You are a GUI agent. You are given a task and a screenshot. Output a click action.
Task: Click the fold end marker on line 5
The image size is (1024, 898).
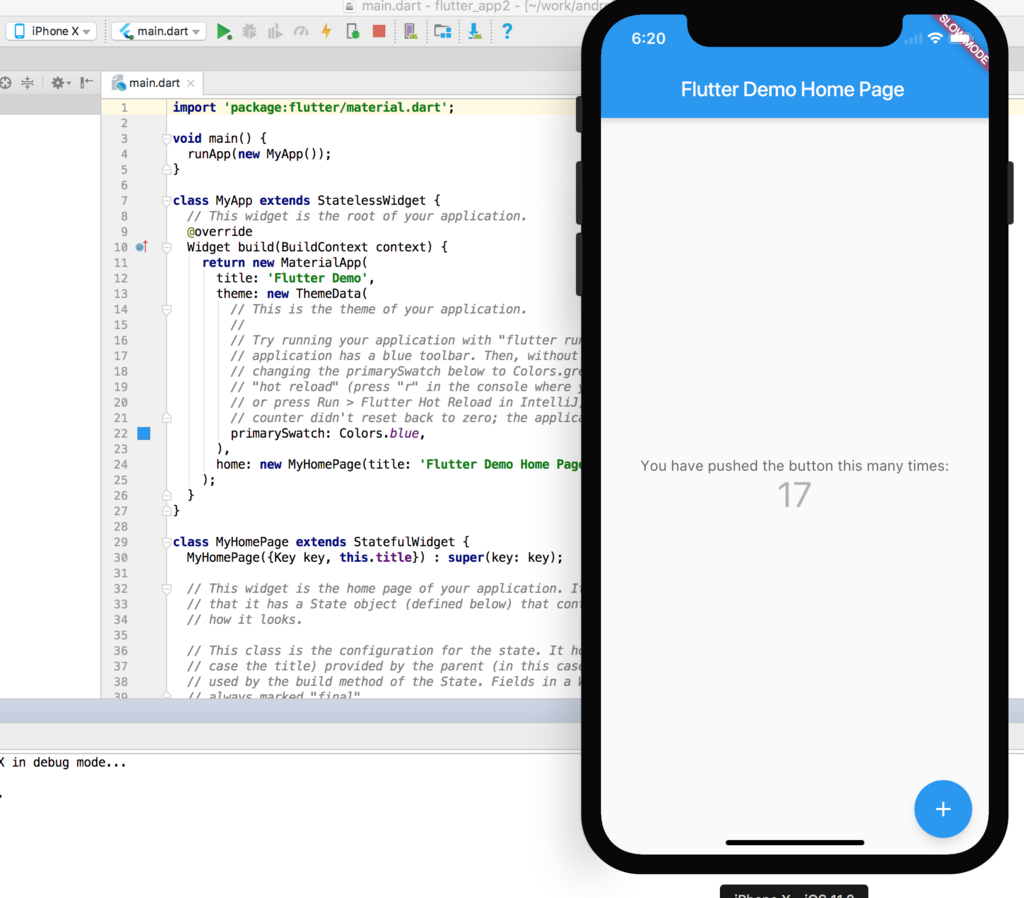click(166, 170)
